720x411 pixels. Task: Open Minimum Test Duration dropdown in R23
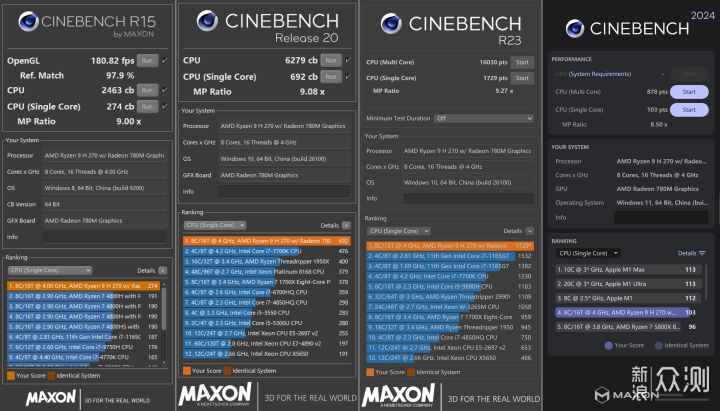tap(484, 118)
